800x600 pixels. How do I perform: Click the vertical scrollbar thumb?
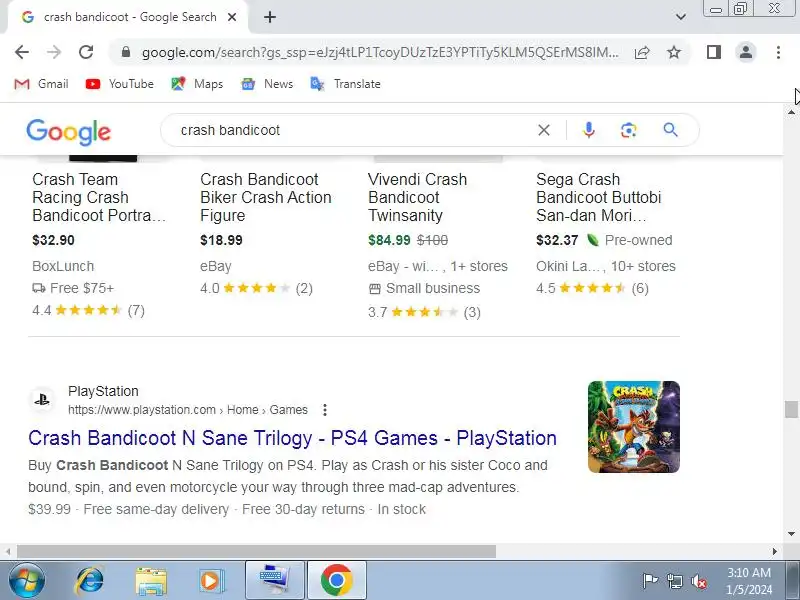tap(791, 409)
